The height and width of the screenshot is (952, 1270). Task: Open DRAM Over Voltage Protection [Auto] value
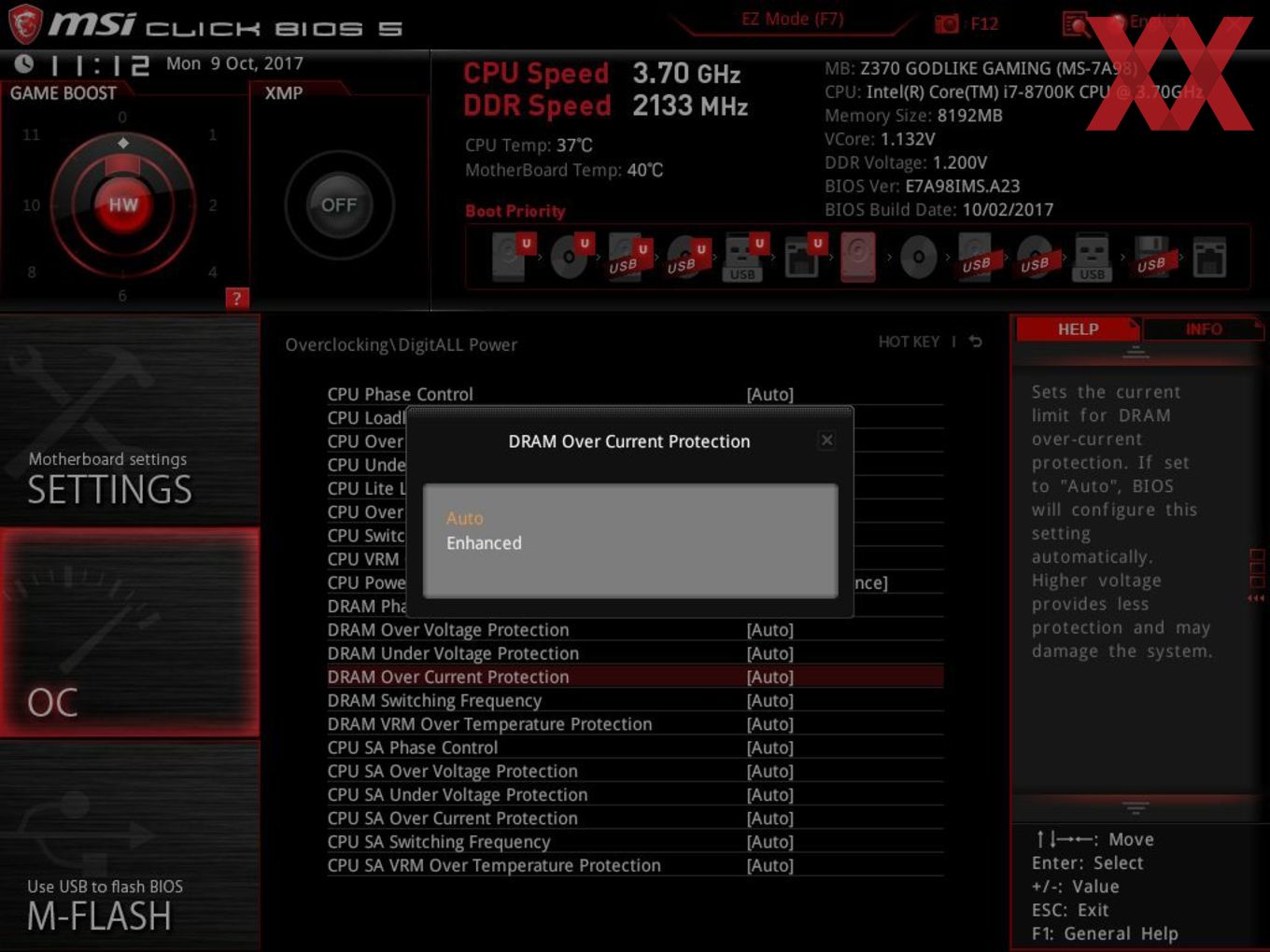click(770, 630)
